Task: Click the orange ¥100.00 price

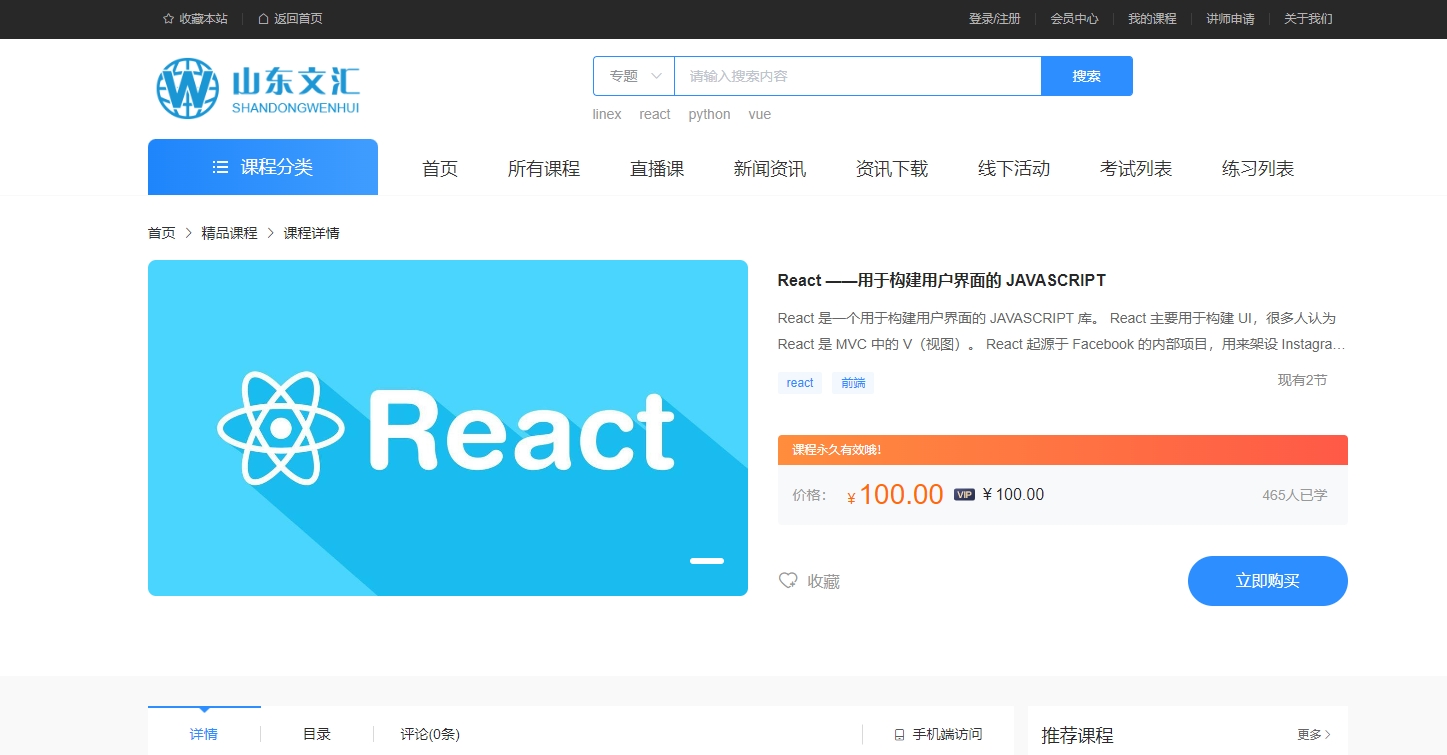Action: [x=895, y=495]
